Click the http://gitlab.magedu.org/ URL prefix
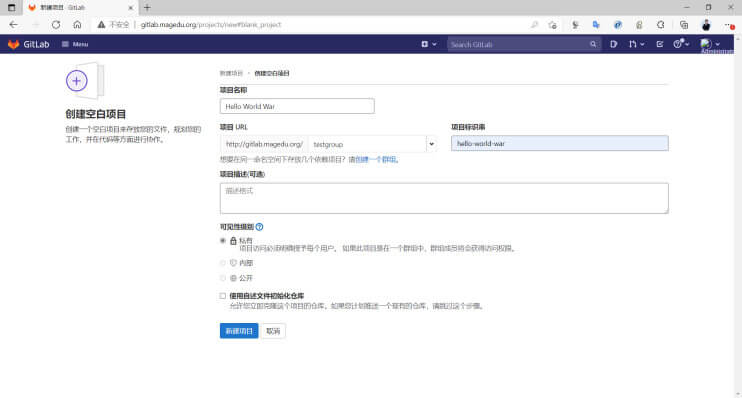The image size is (742, 398). point(264,144)
